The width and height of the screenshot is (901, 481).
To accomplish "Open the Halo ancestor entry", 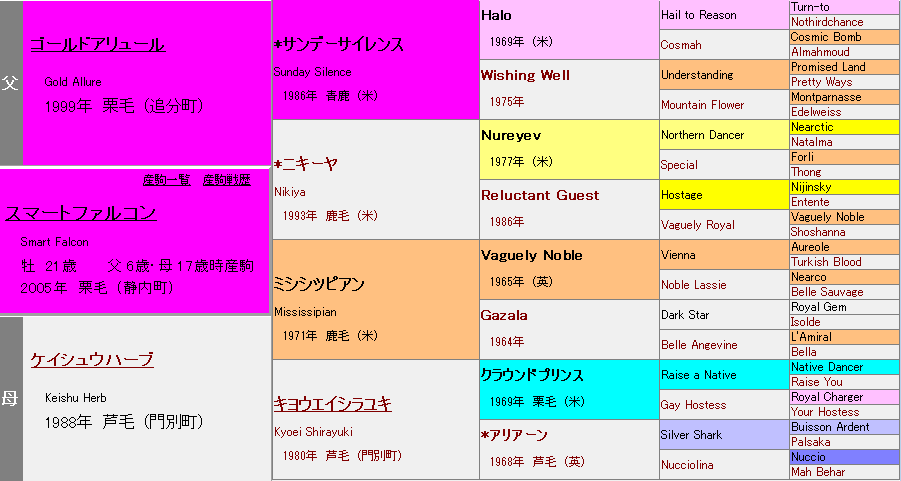I will 496,16.
